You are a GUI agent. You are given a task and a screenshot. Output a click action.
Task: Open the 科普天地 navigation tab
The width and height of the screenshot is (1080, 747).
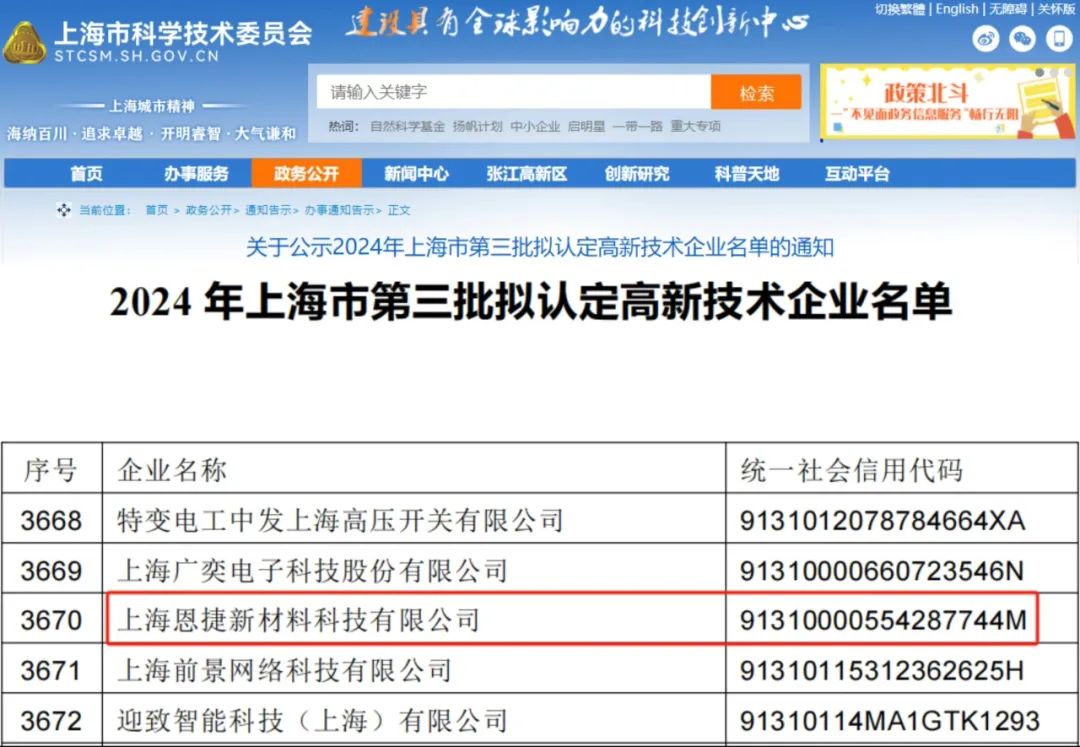(746, 174)
